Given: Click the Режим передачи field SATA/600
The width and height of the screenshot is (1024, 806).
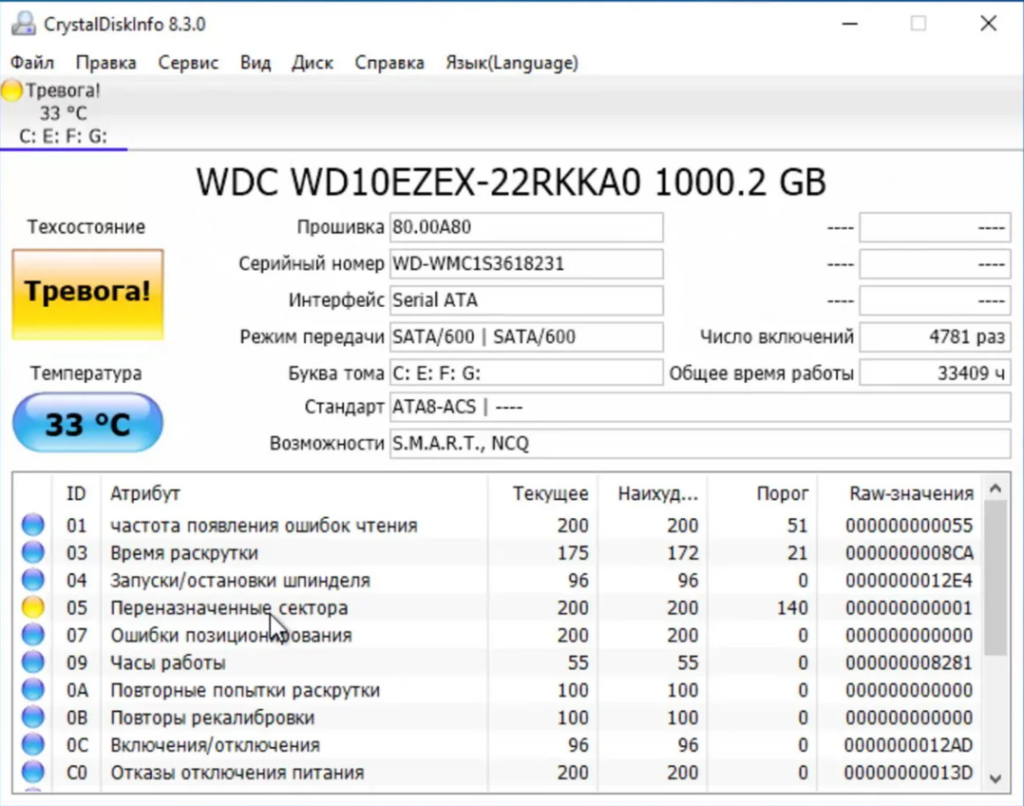Looking at the screenshot, I should [526, 337].
